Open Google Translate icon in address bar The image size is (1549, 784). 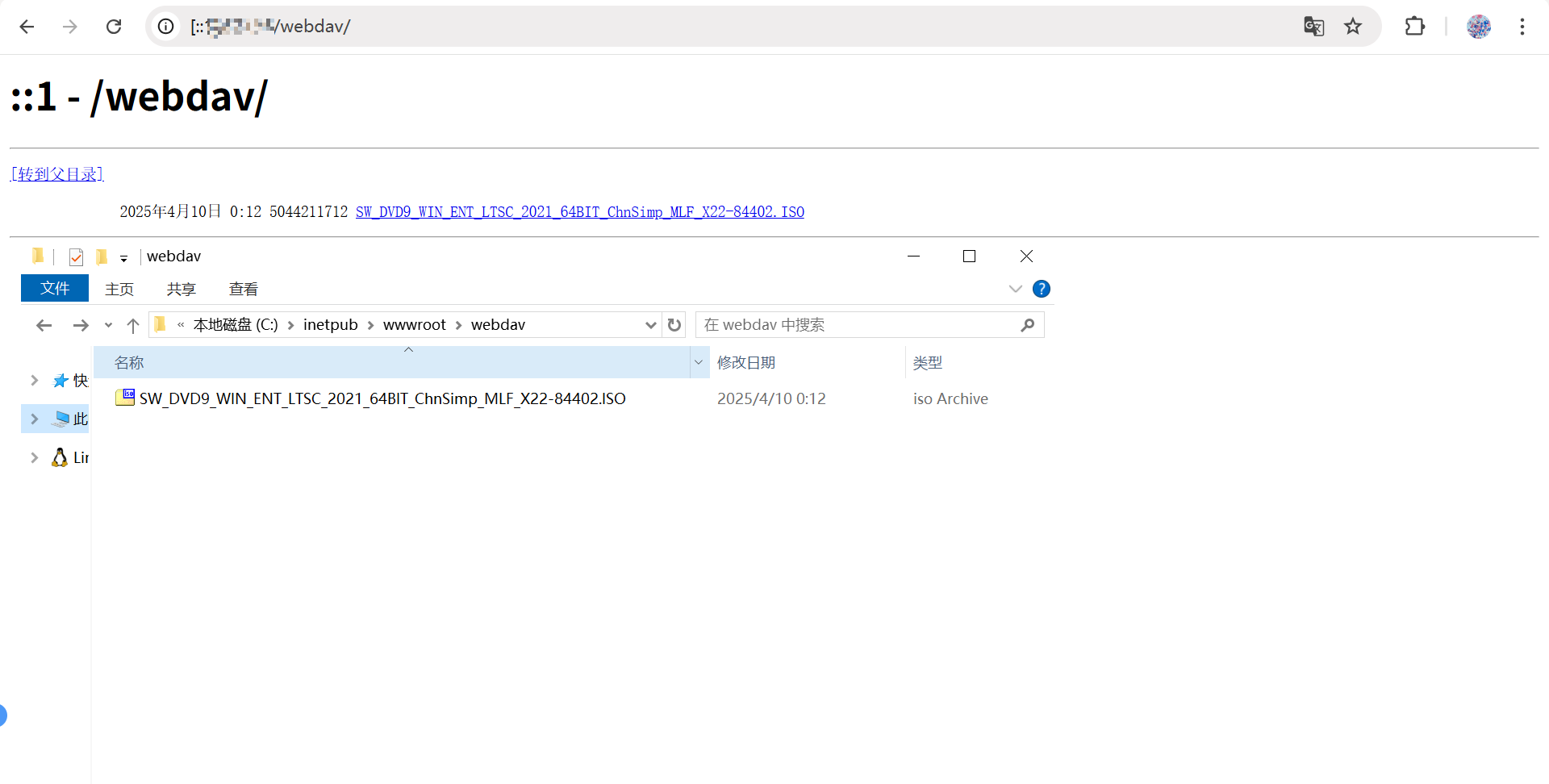[1313, 27]
